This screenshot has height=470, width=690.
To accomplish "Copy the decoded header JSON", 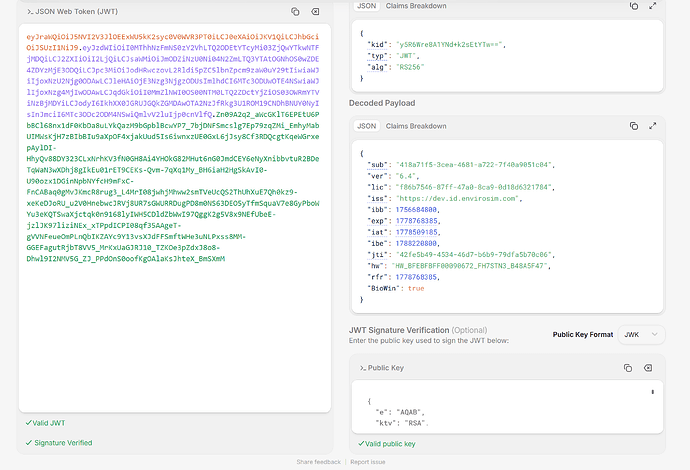I will point(634,6).
